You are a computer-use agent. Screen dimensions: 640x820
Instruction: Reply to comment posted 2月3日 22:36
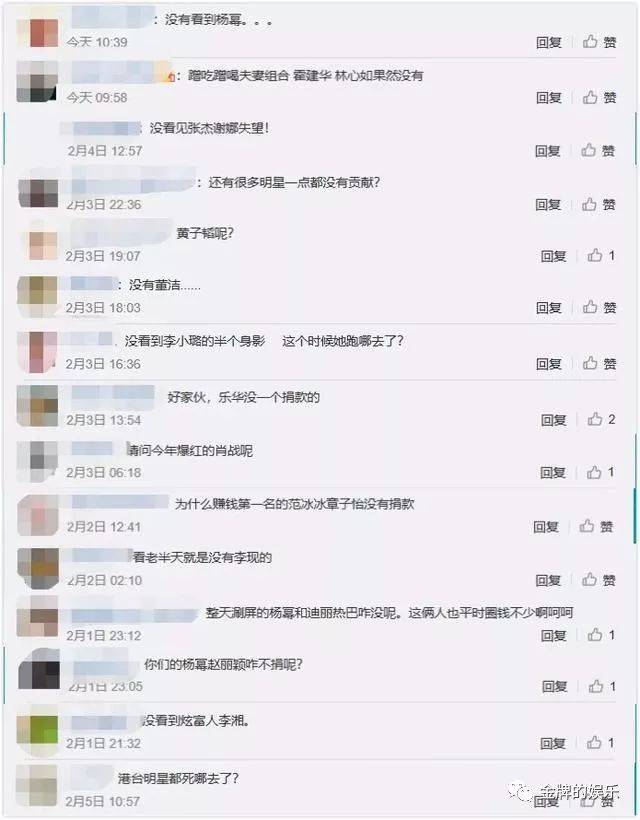coord(548,204)
